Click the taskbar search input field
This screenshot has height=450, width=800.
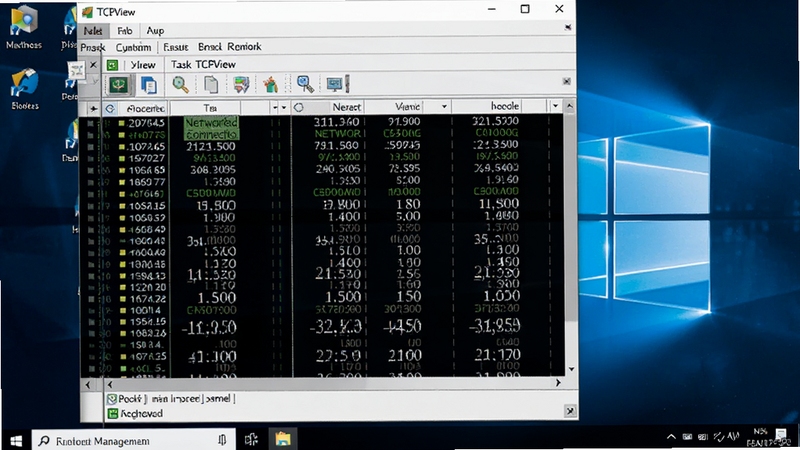click(134, 440)
